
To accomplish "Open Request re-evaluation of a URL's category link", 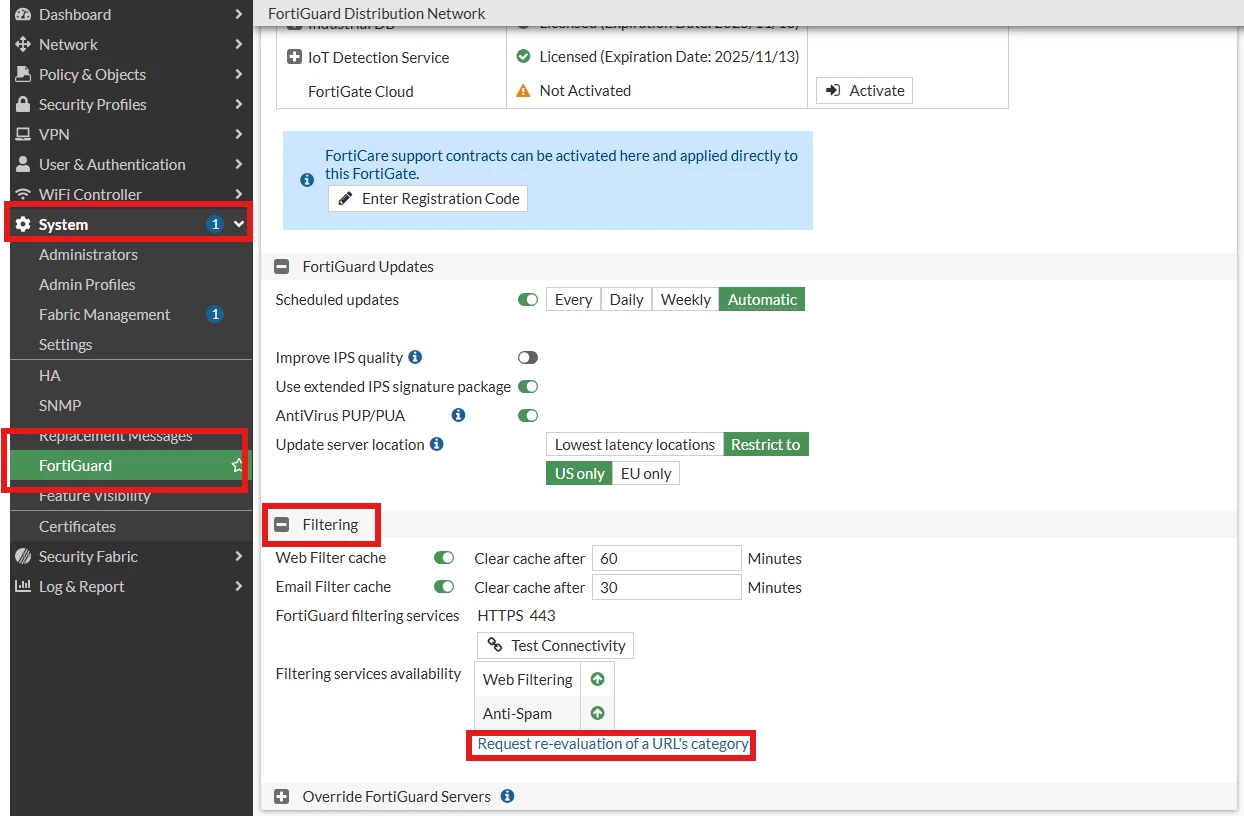I will click(x=613, y=744).
